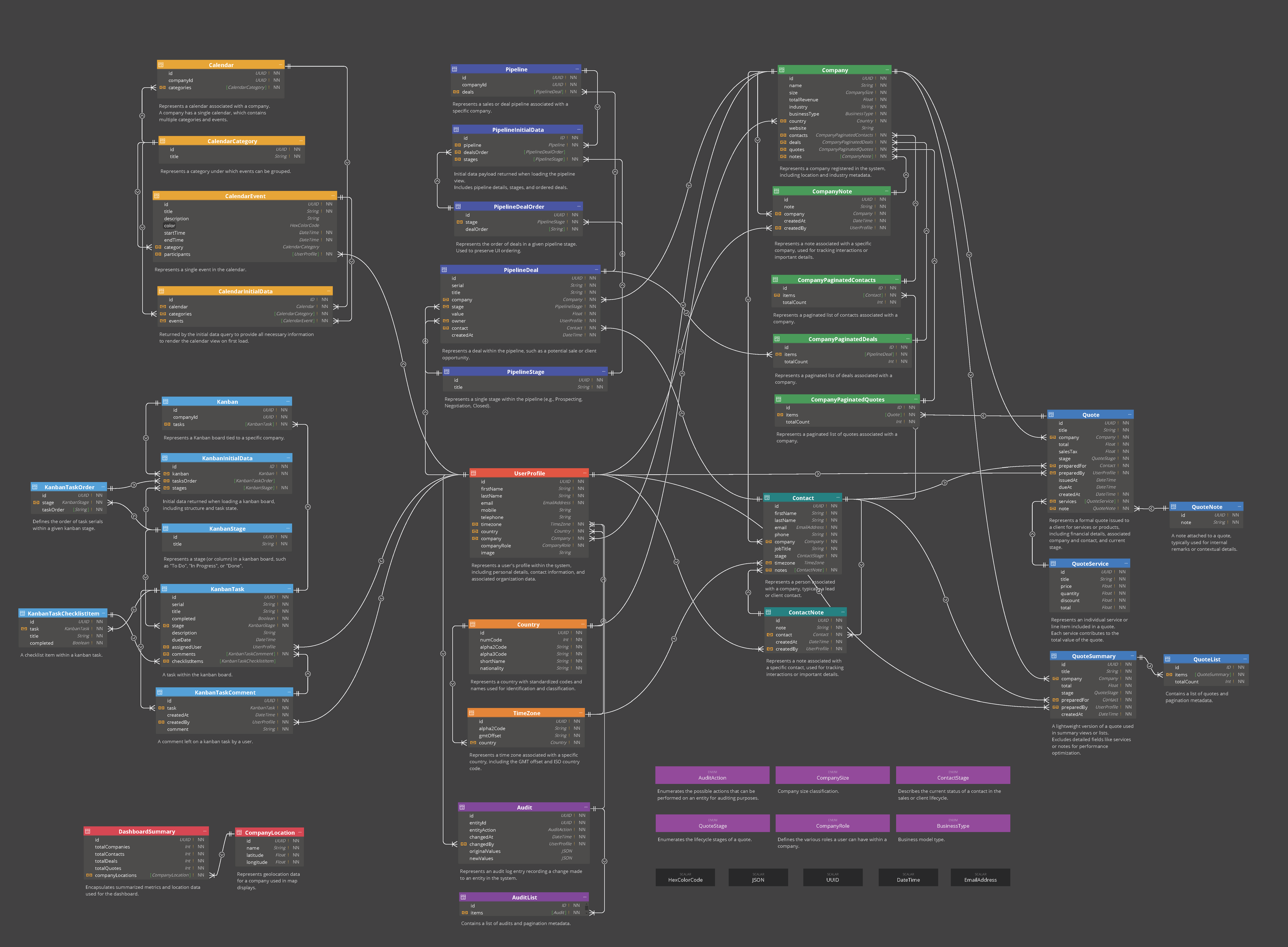1288x947 pixels.
Task: Click the link icon beside deals in Pipeline
Action: (456, 92)
